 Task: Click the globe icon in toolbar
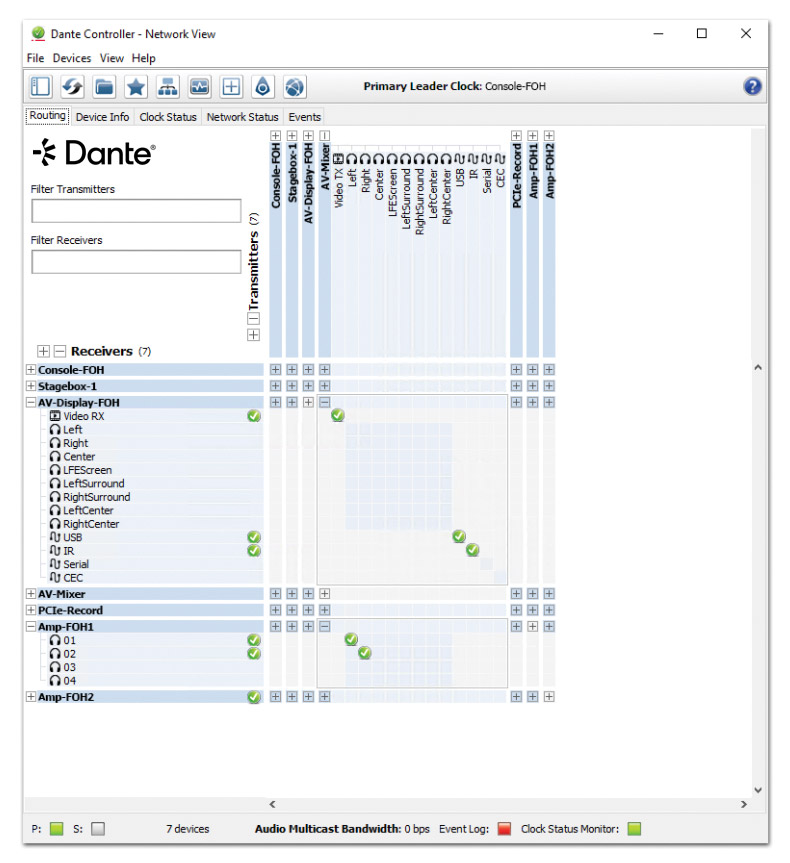coord(294,87)
